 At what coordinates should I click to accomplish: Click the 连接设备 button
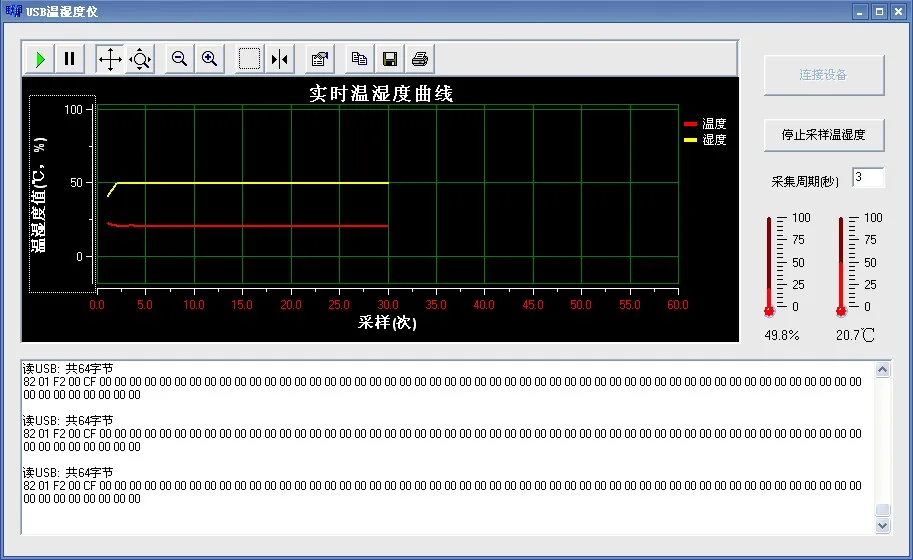point(824,75)
